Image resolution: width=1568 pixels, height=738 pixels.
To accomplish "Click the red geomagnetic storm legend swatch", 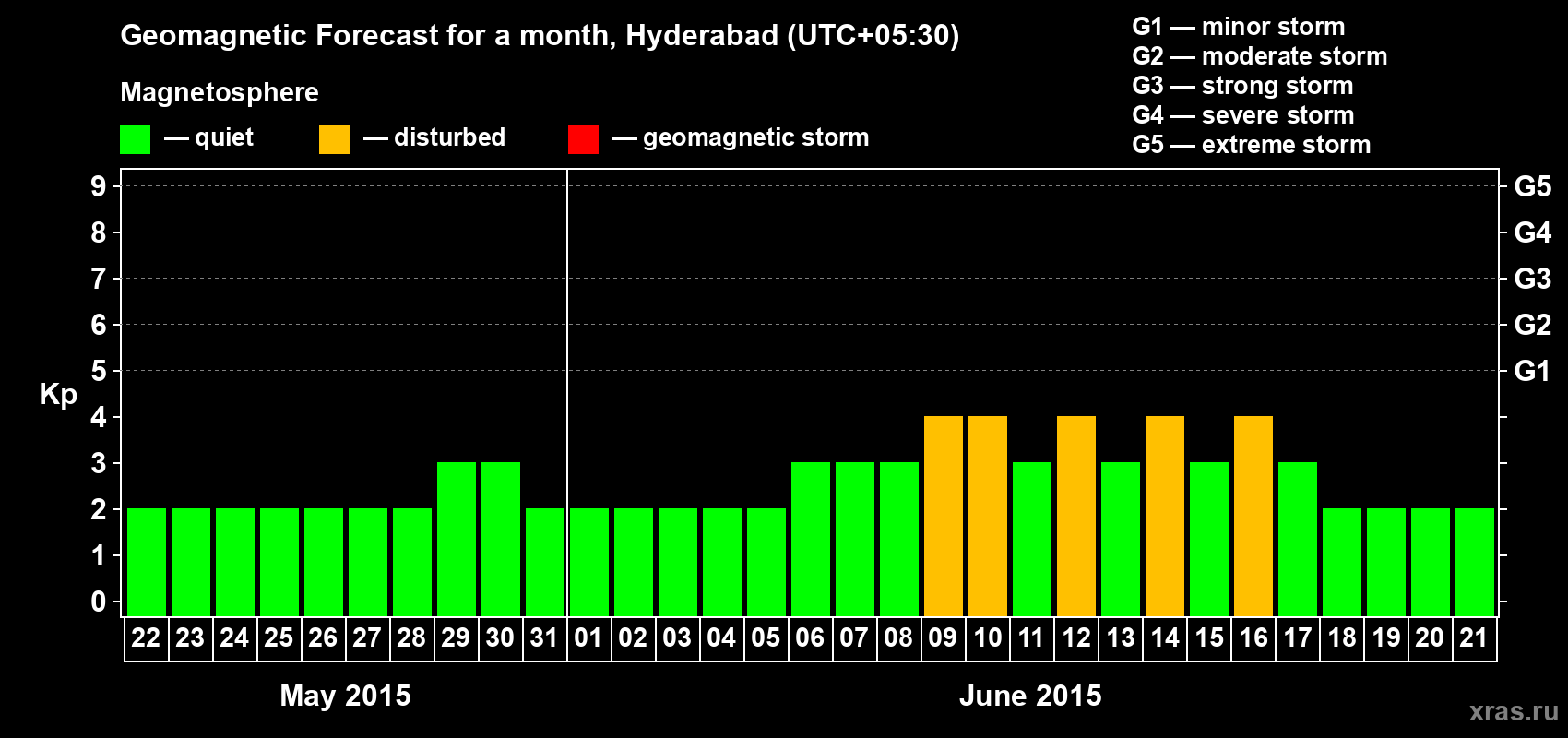I will click(x=583, y=139).
